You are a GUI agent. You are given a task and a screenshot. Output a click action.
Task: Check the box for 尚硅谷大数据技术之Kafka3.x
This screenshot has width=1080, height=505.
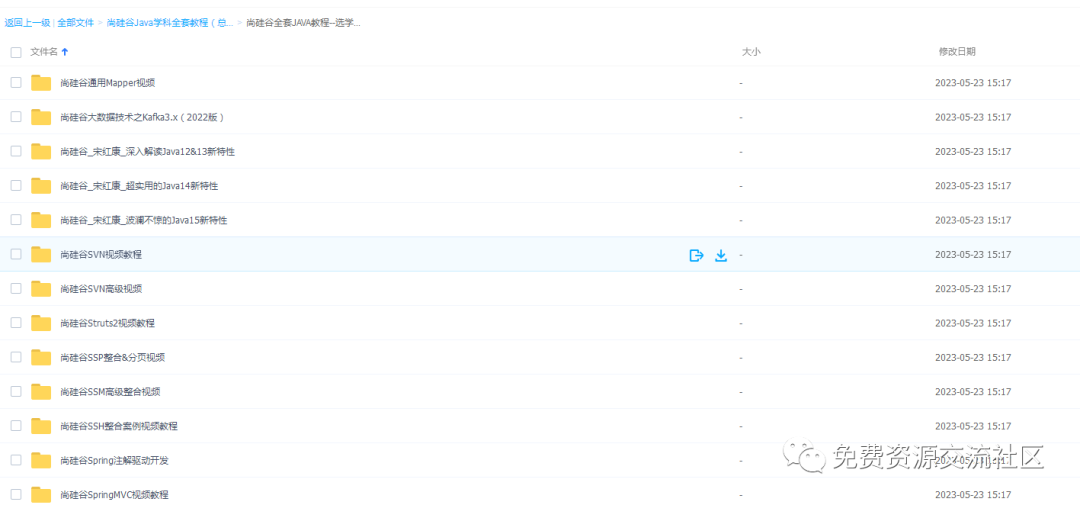click(16, 117)
